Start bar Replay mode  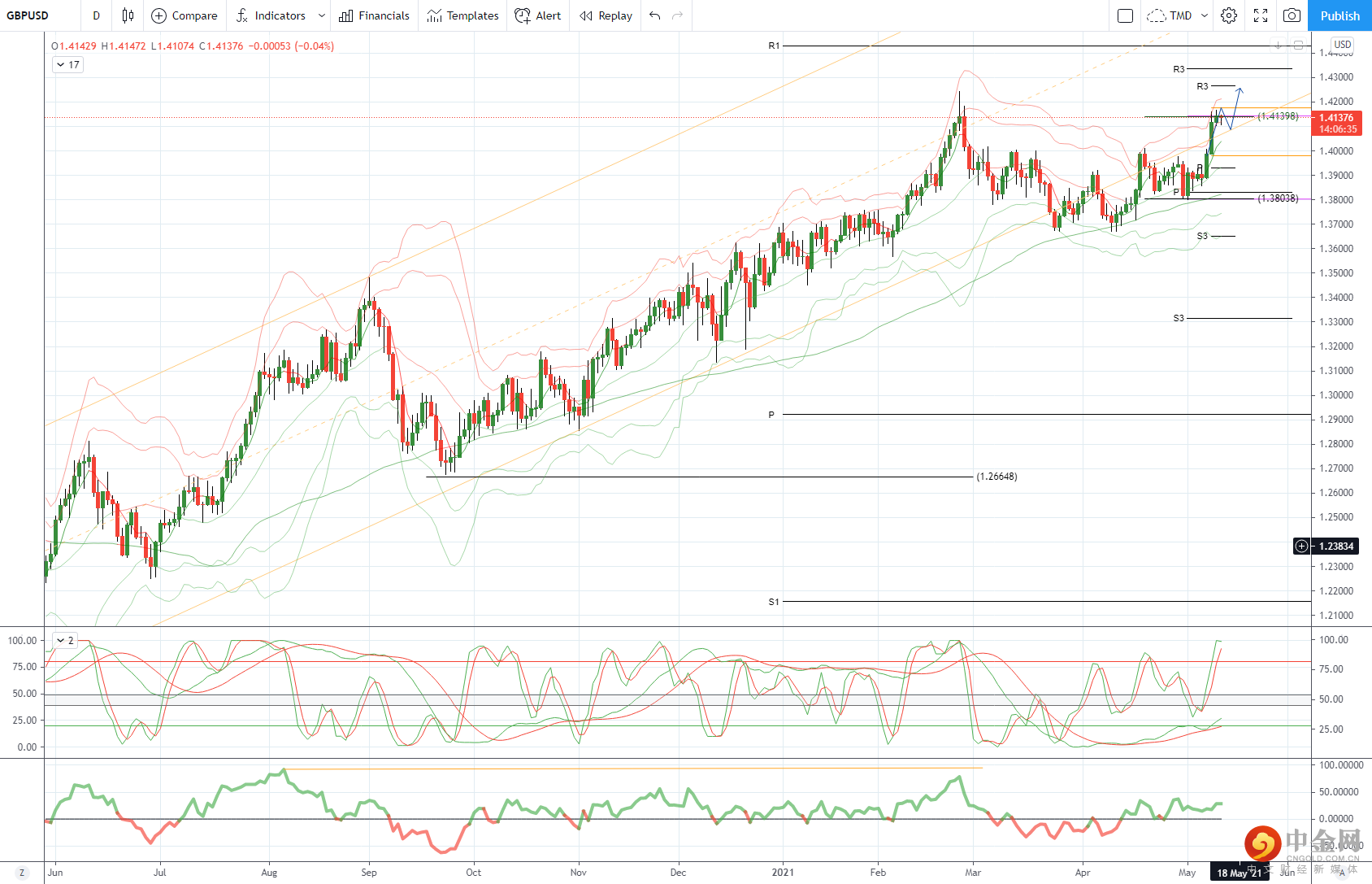tap(606, 15)
